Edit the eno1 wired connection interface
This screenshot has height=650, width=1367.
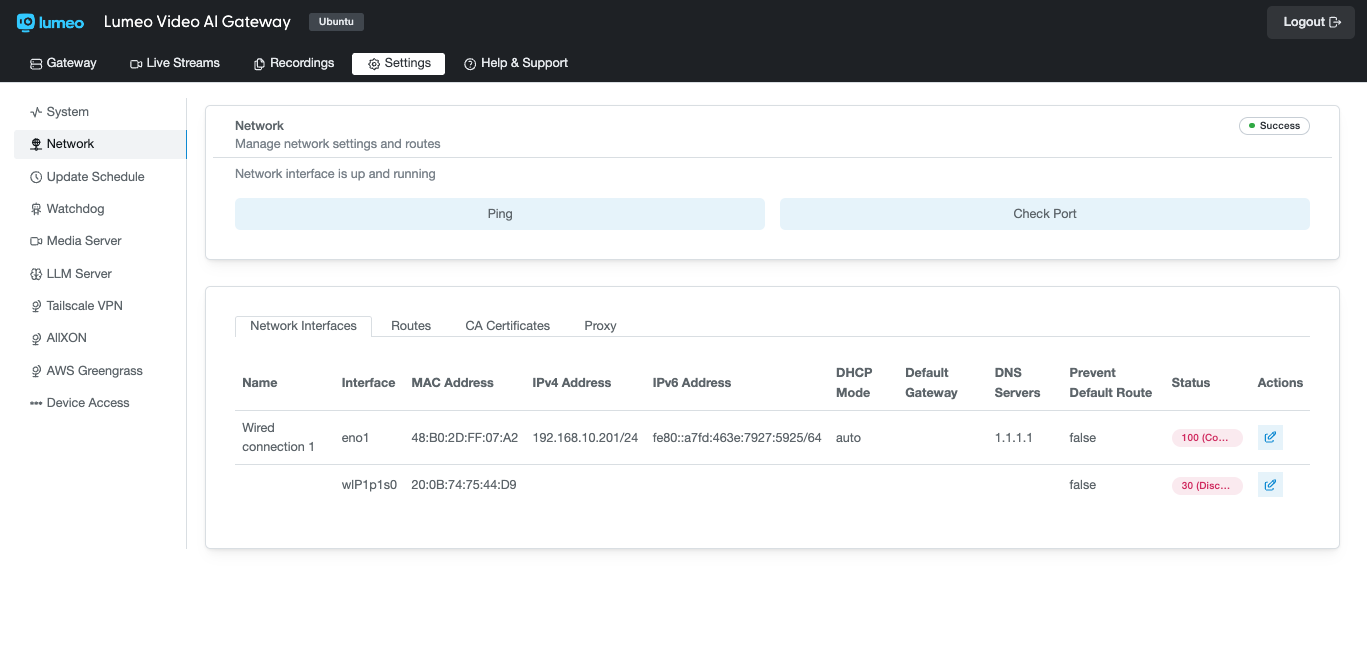pos(1270,437)
